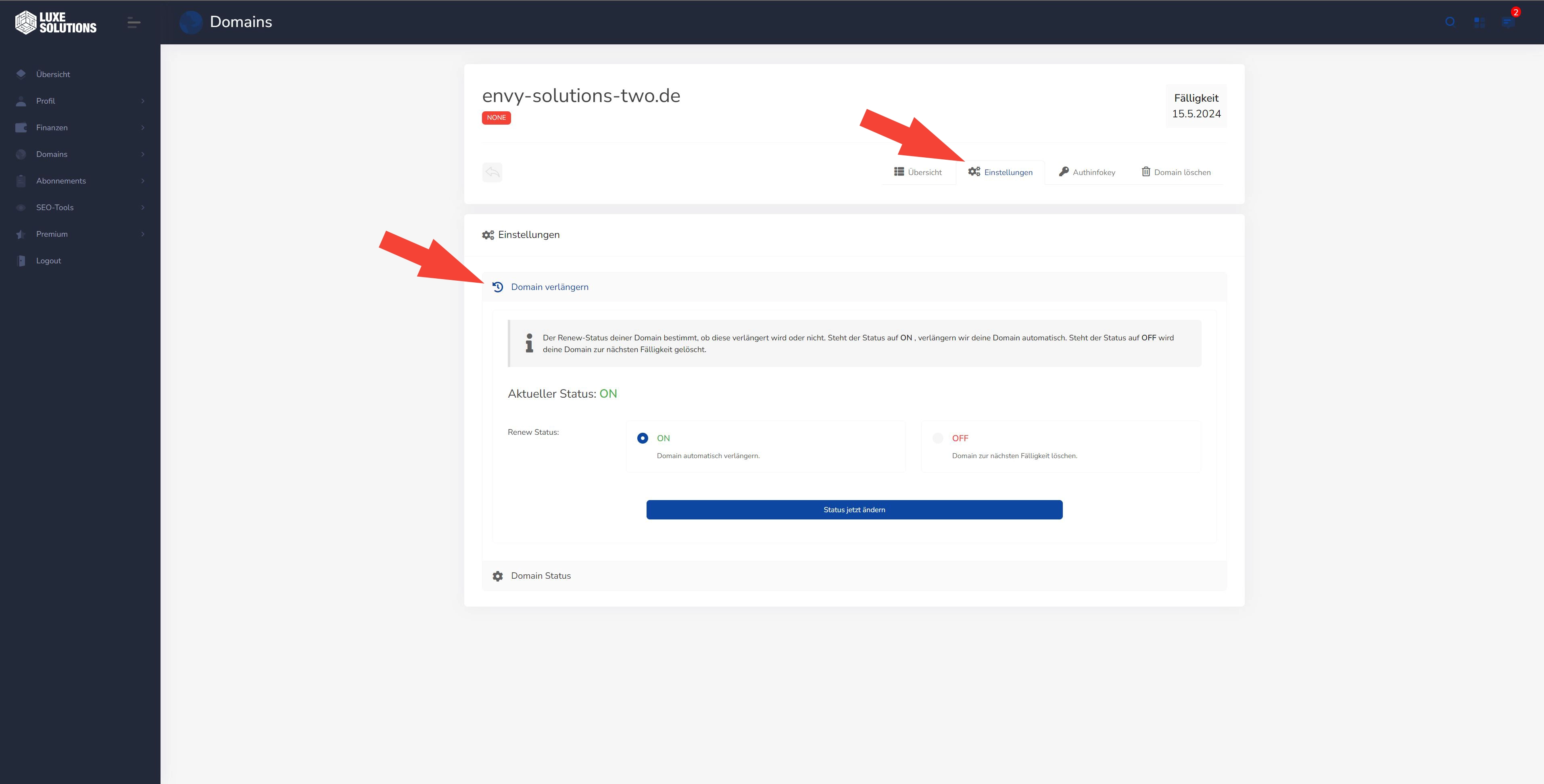Image resolution: width=1544 pixels, height=784 pixels.
Task: Click the hamburger menu toggle icon
Action: (x=133, y=22)
